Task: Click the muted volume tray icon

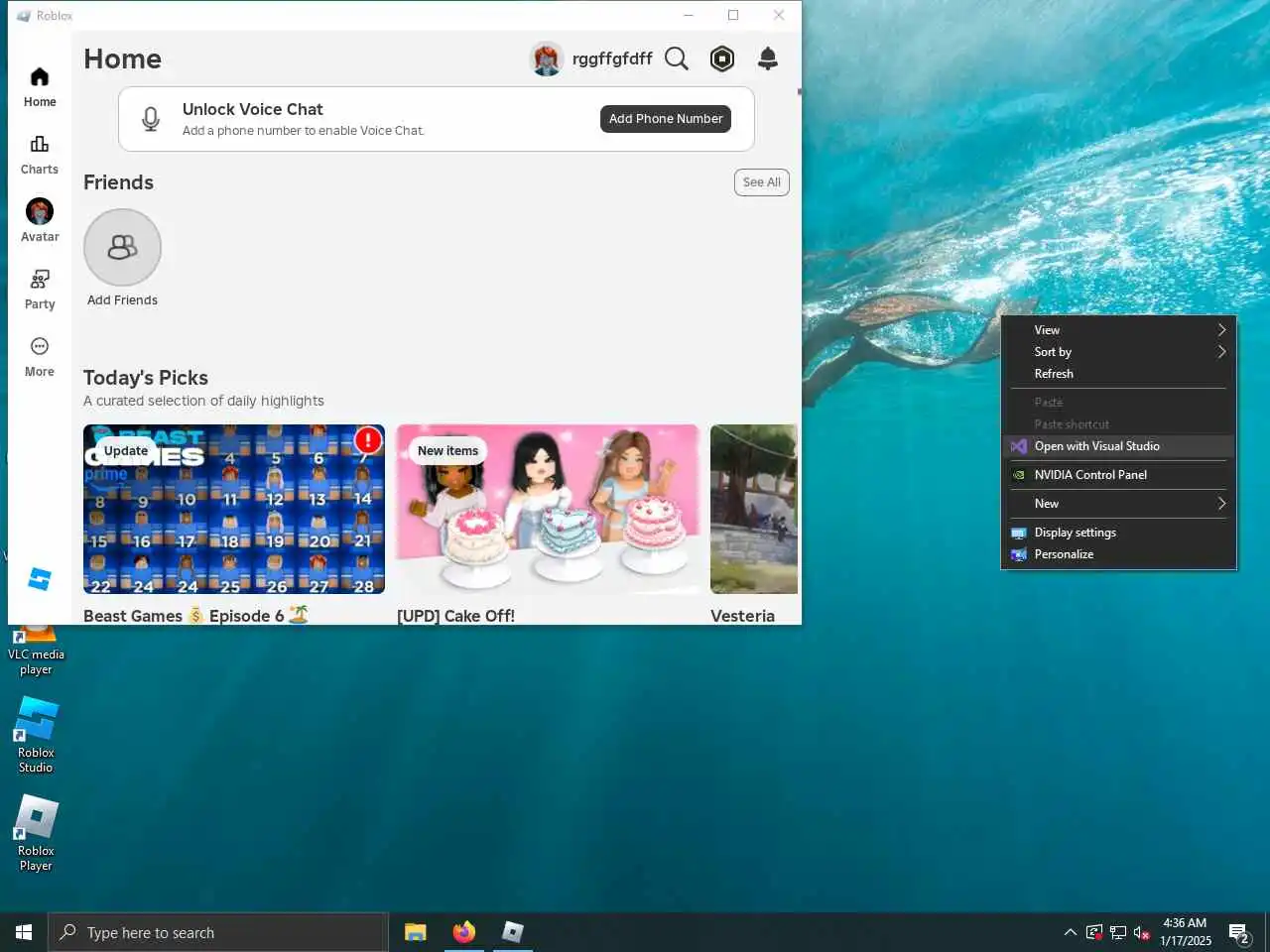Action: tap(1142, 932)
